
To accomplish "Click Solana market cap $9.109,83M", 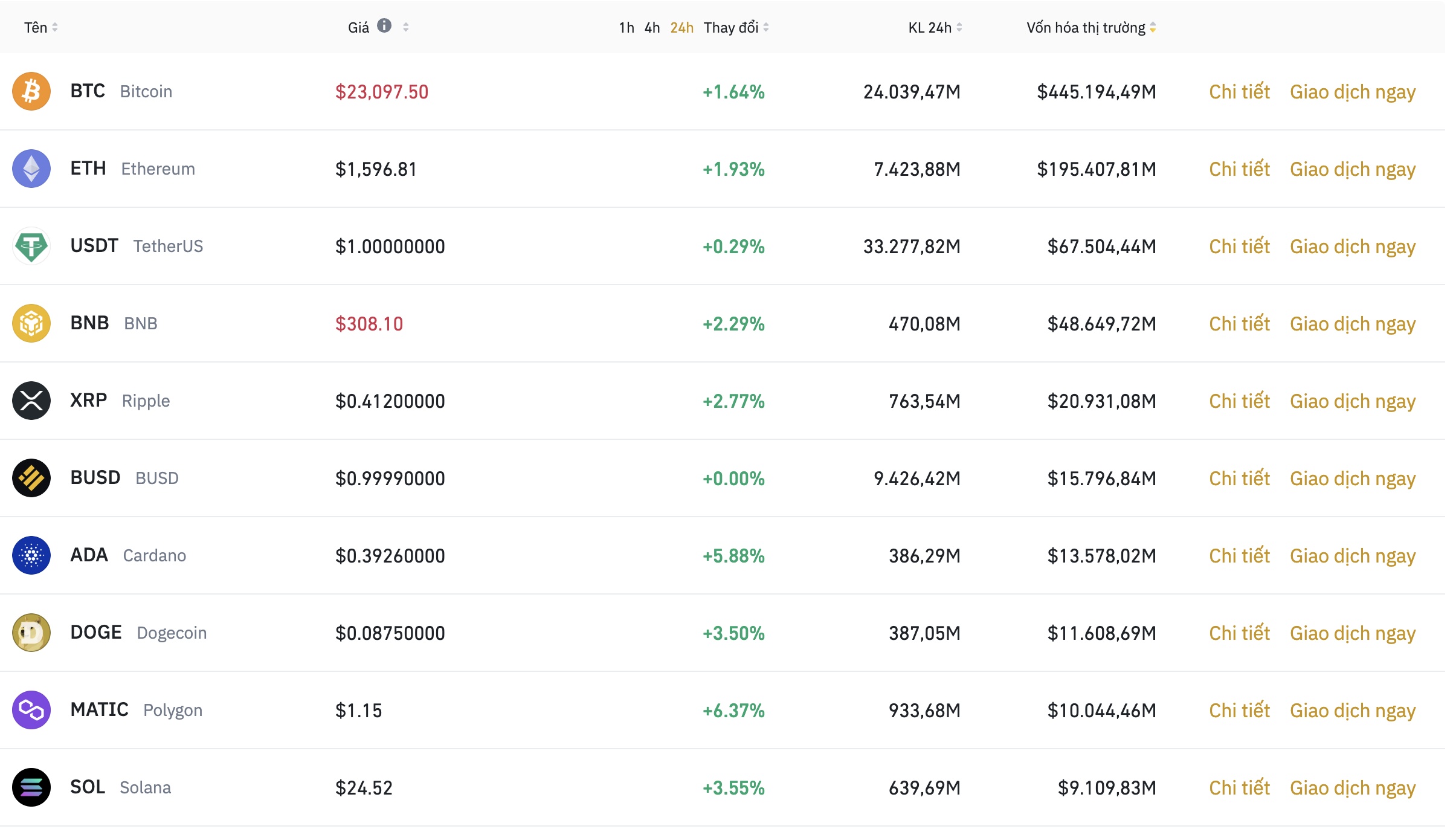I will [x=1107, y=788].
